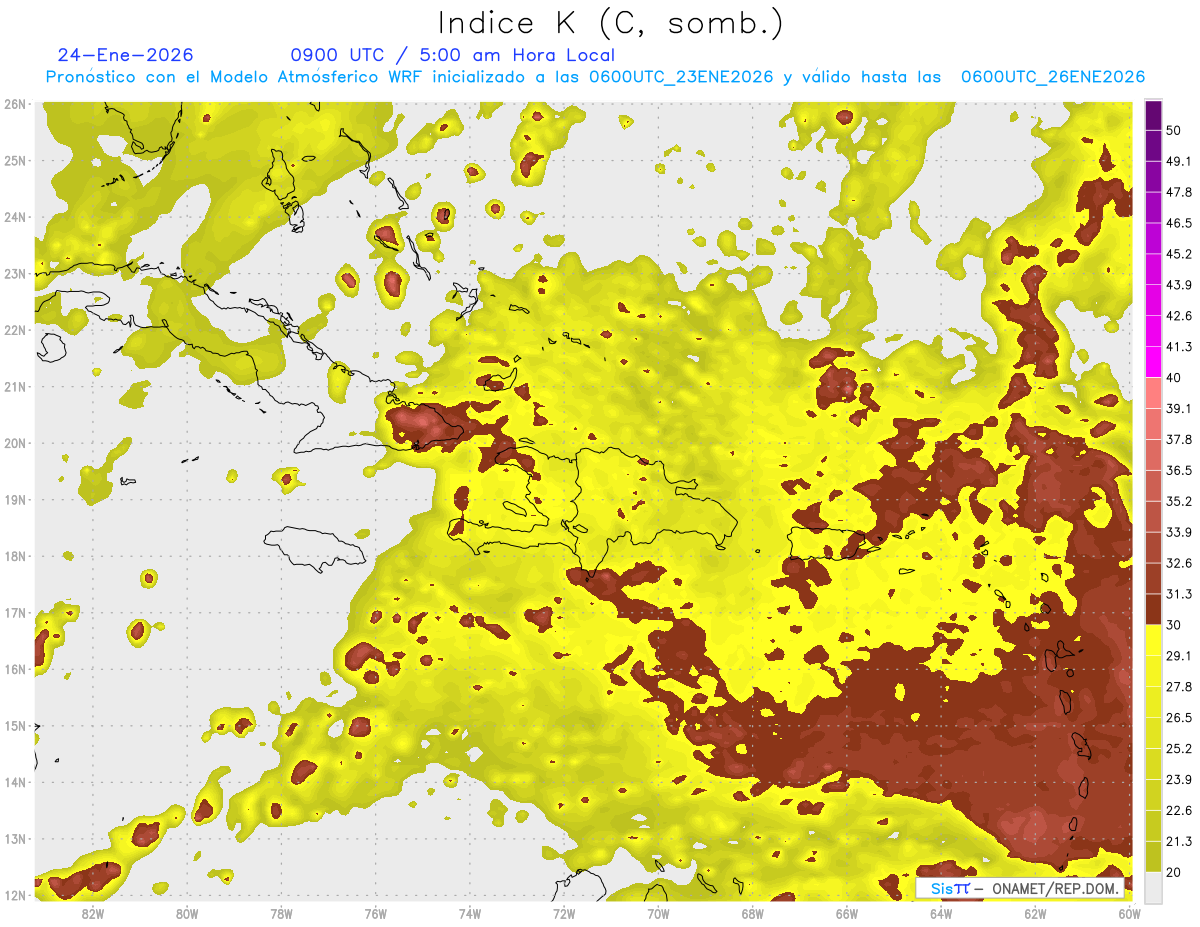The height and width of the screenshot is (927, 1200).
Task: Click the colorbar value "41.3"
Action: tap(1180, 347)
